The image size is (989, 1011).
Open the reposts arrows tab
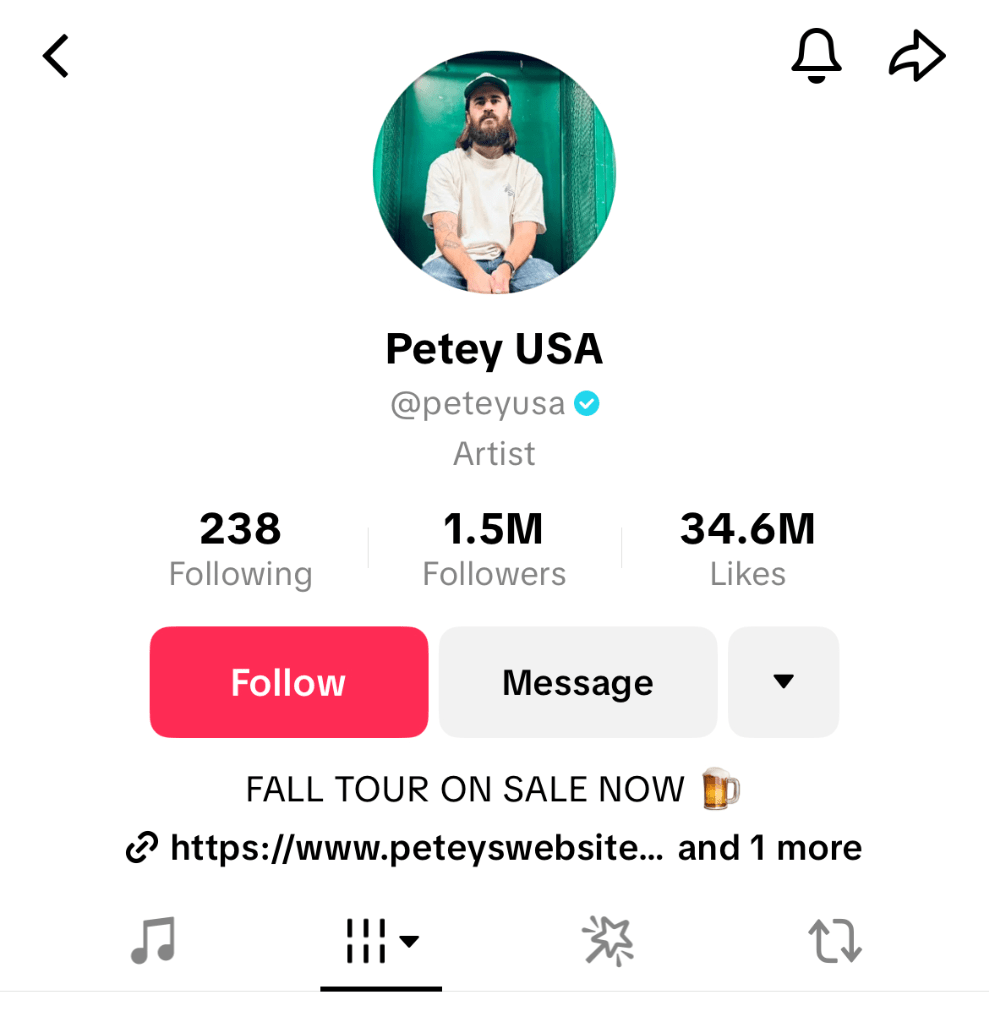[834, 941]
